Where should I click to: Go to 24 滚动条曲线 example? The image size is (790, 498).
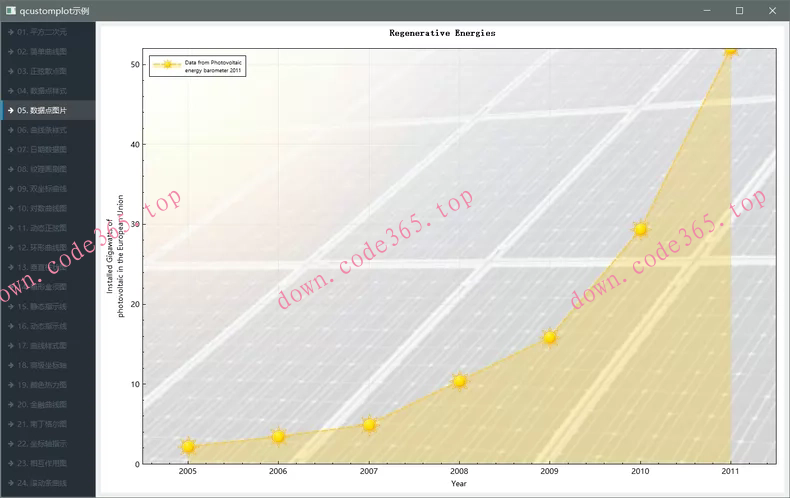[48, 482]
